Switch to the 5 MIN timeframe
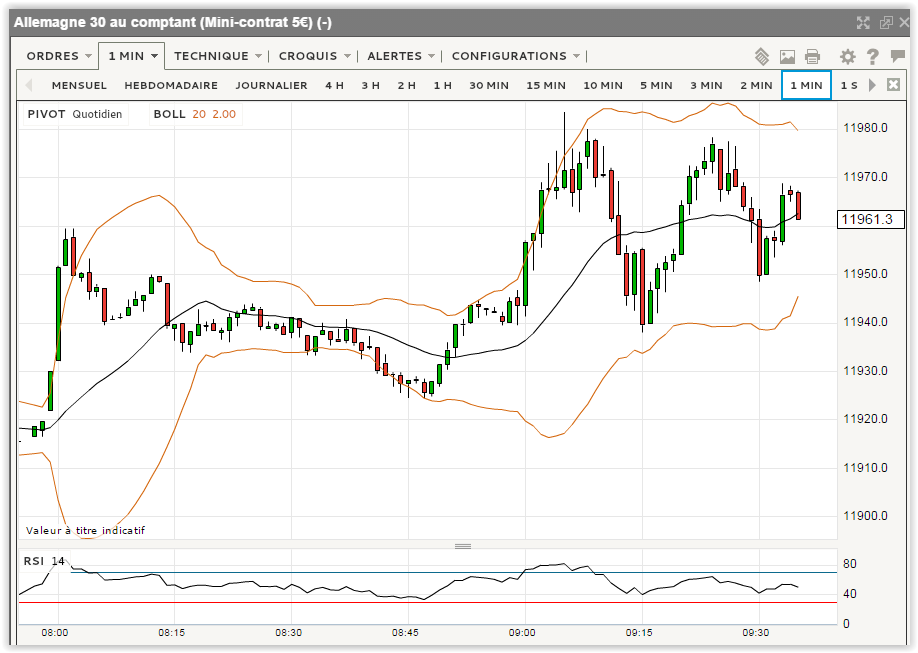 [656, 86]
